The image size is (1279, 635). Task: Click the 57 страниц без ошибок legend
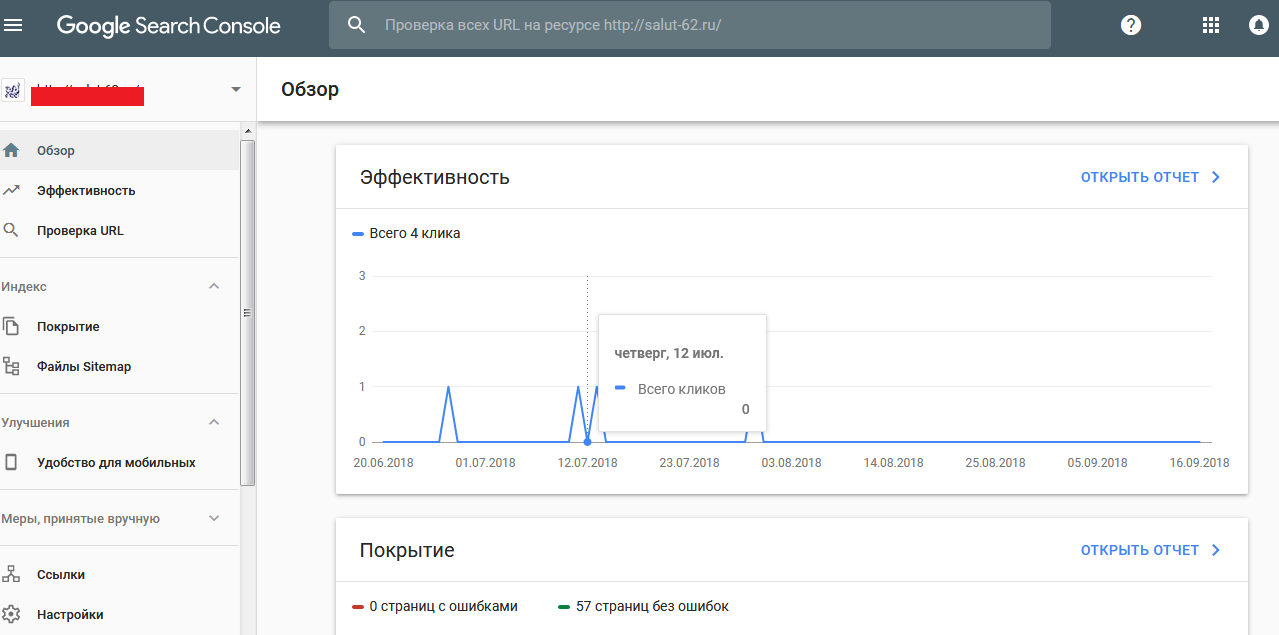click(x=643, y=606)
